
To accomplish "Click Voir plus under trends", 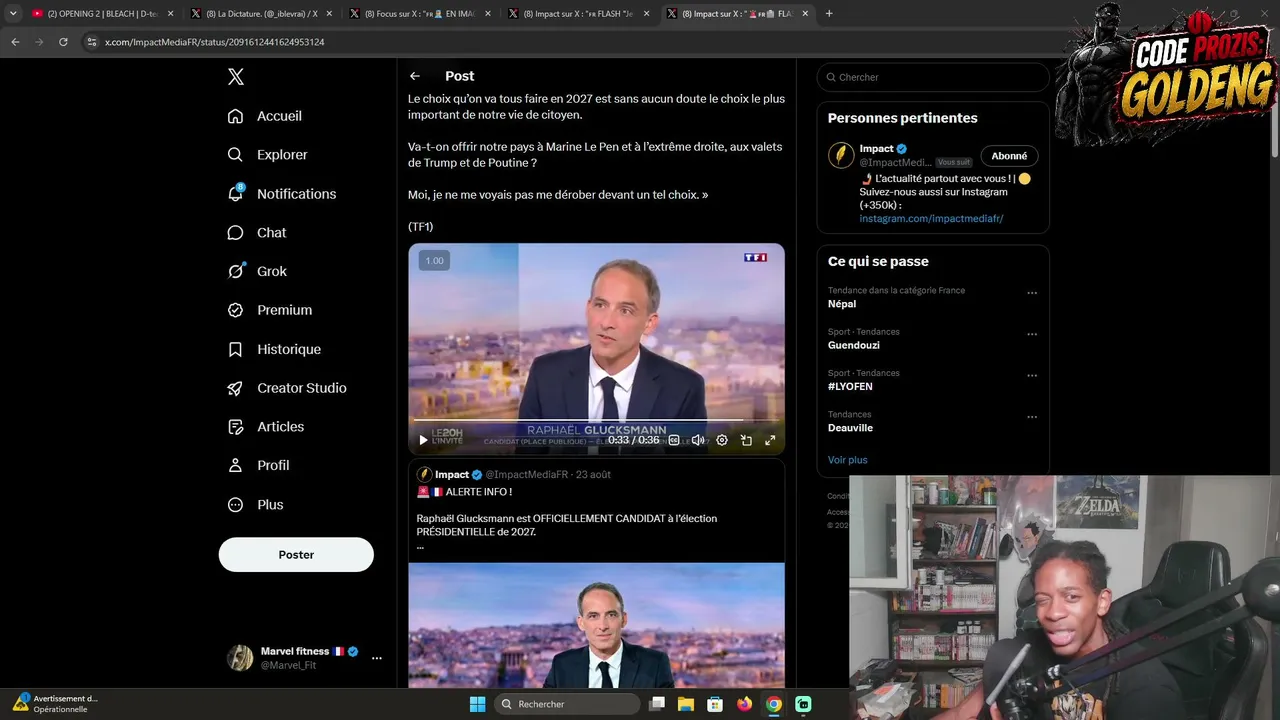I will [x=848, y=460].
